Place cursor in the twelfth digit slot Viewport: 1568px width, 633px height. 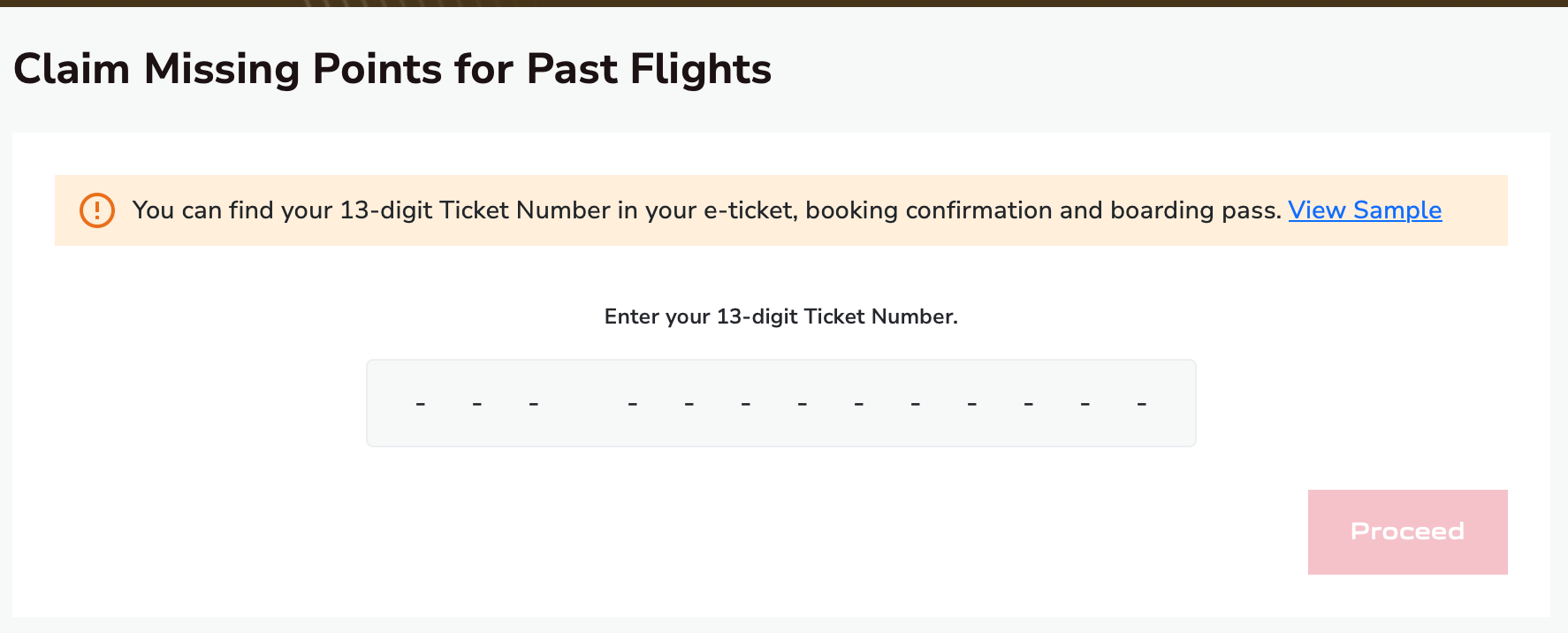pyautogui.click(x=1085, y=404)
